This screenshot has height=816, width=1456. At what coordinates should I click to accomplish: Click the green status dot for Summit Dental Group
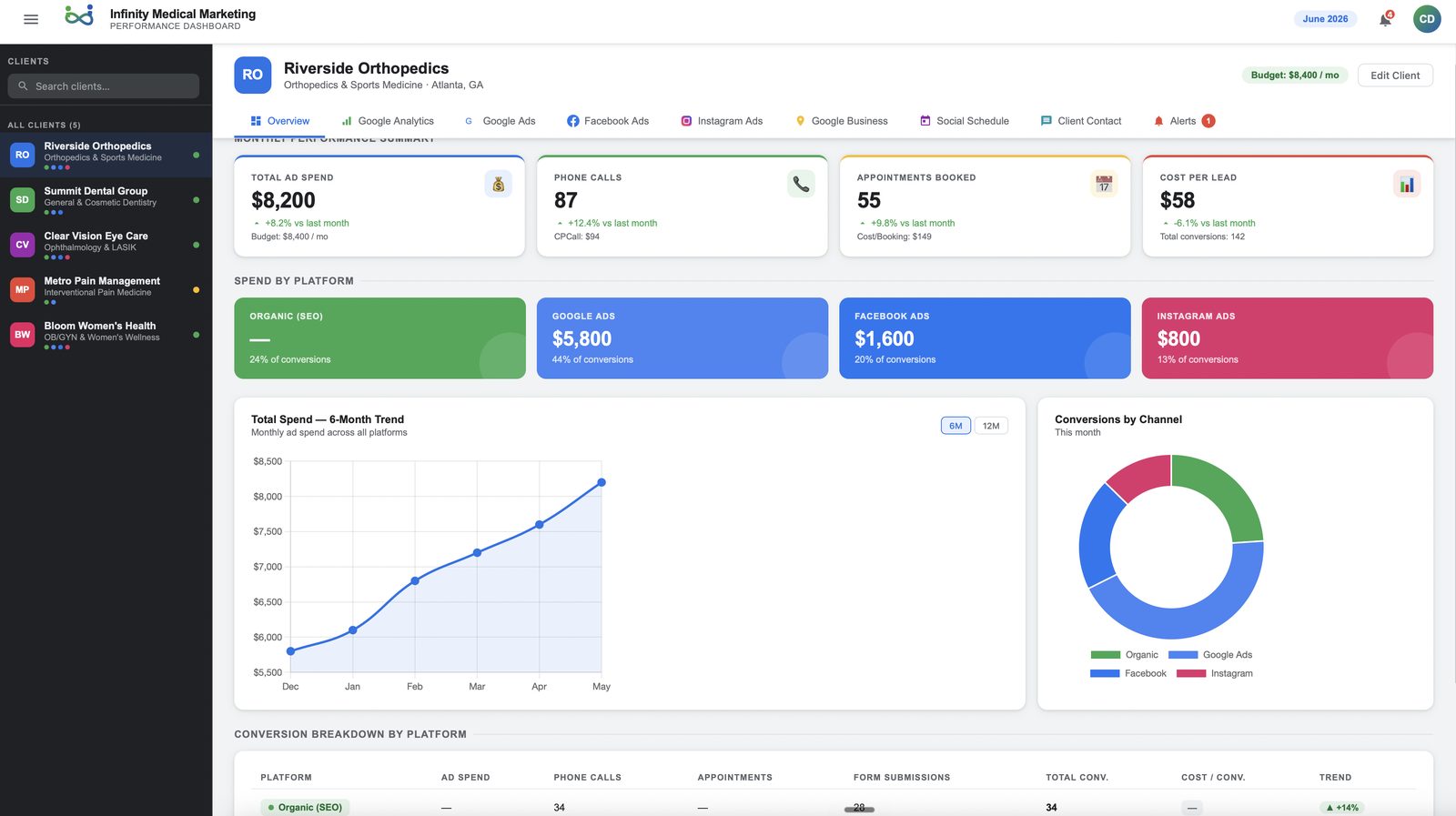[197, 200]
